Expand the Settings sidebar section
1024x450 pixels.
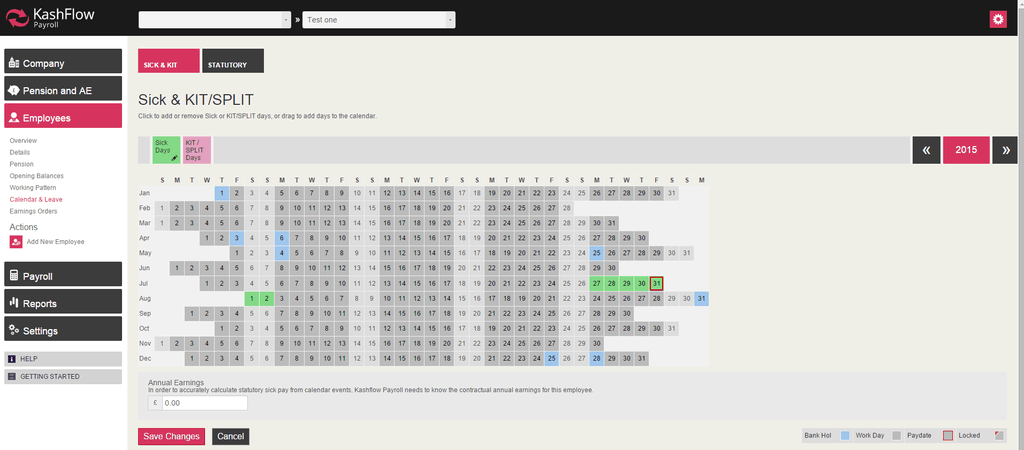click(63, 330)
